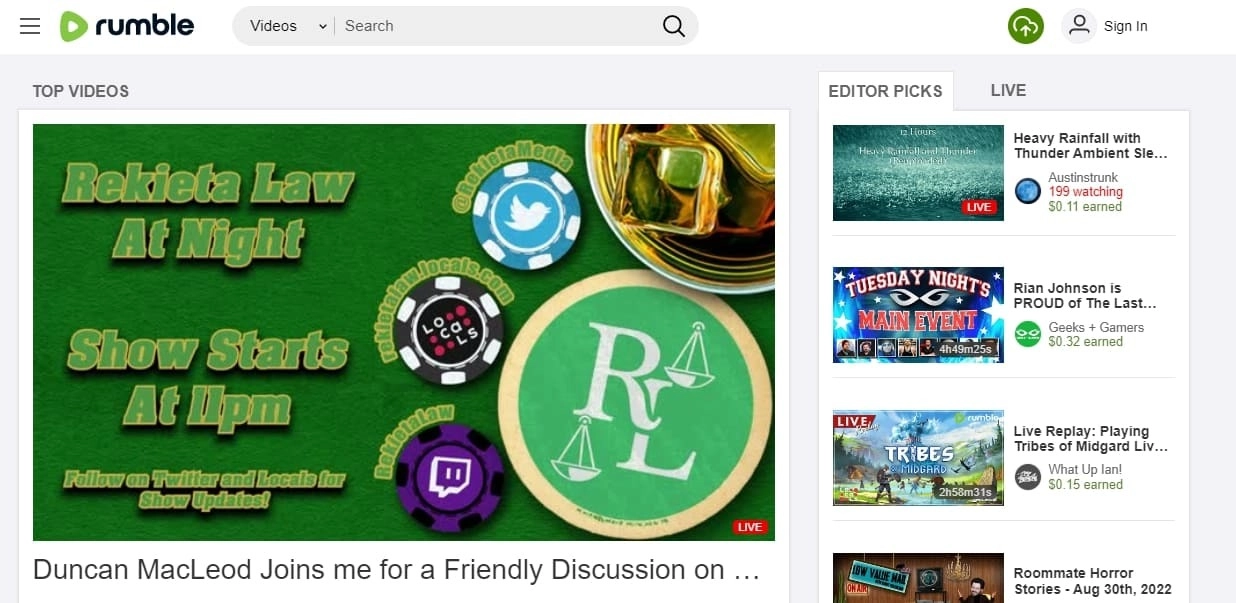
Task: Click the $0.32 earned text
Action: tap(1086, 342)
